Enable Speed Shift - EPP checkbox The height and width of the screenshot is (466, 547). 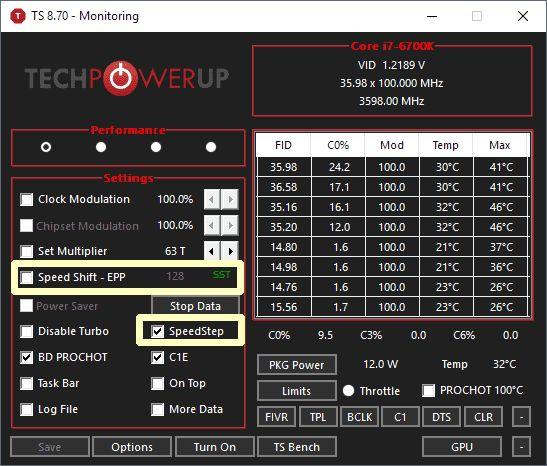27,277
